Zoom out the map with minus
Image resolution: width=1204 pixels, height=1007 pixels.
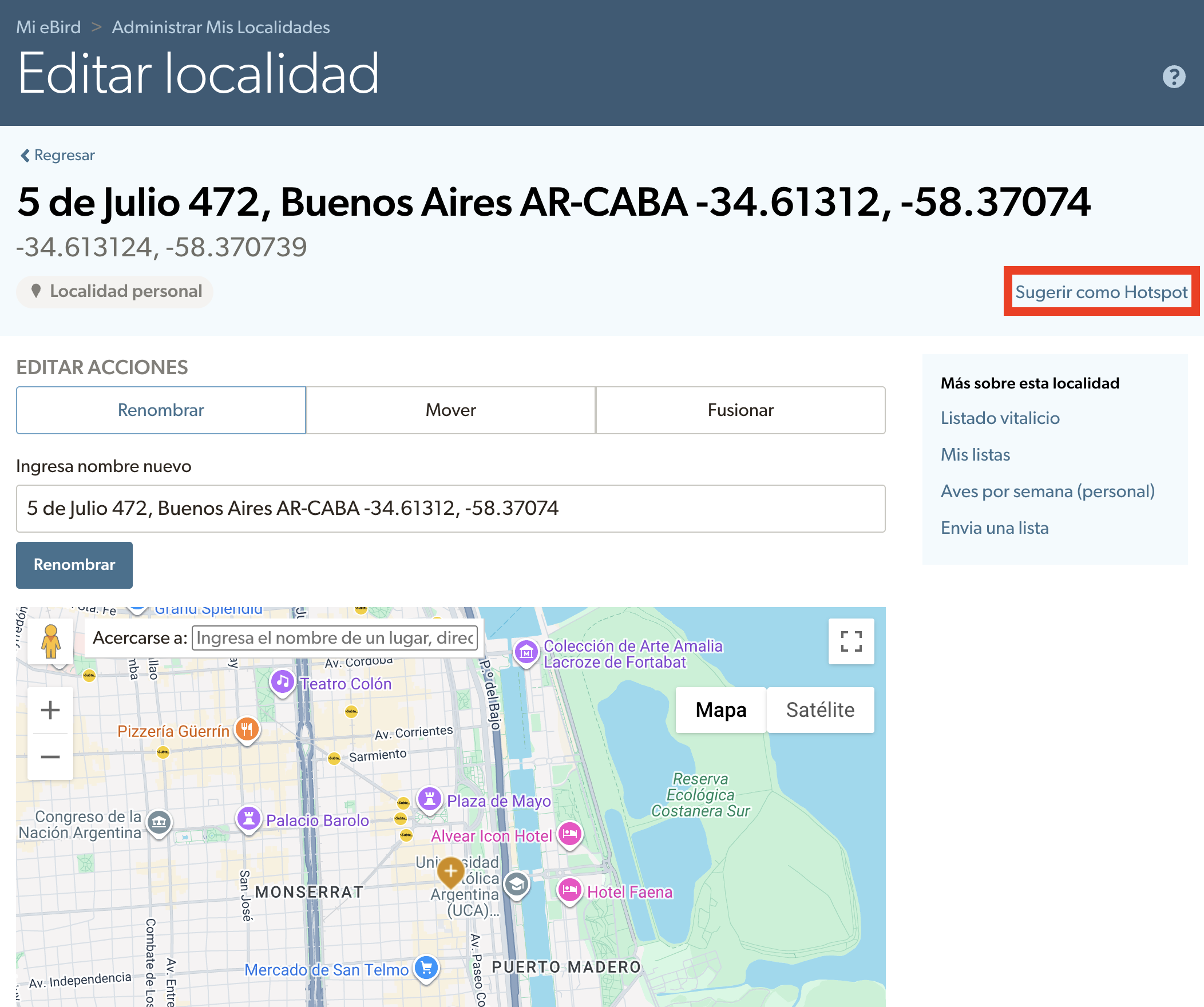tap(50, 756)
